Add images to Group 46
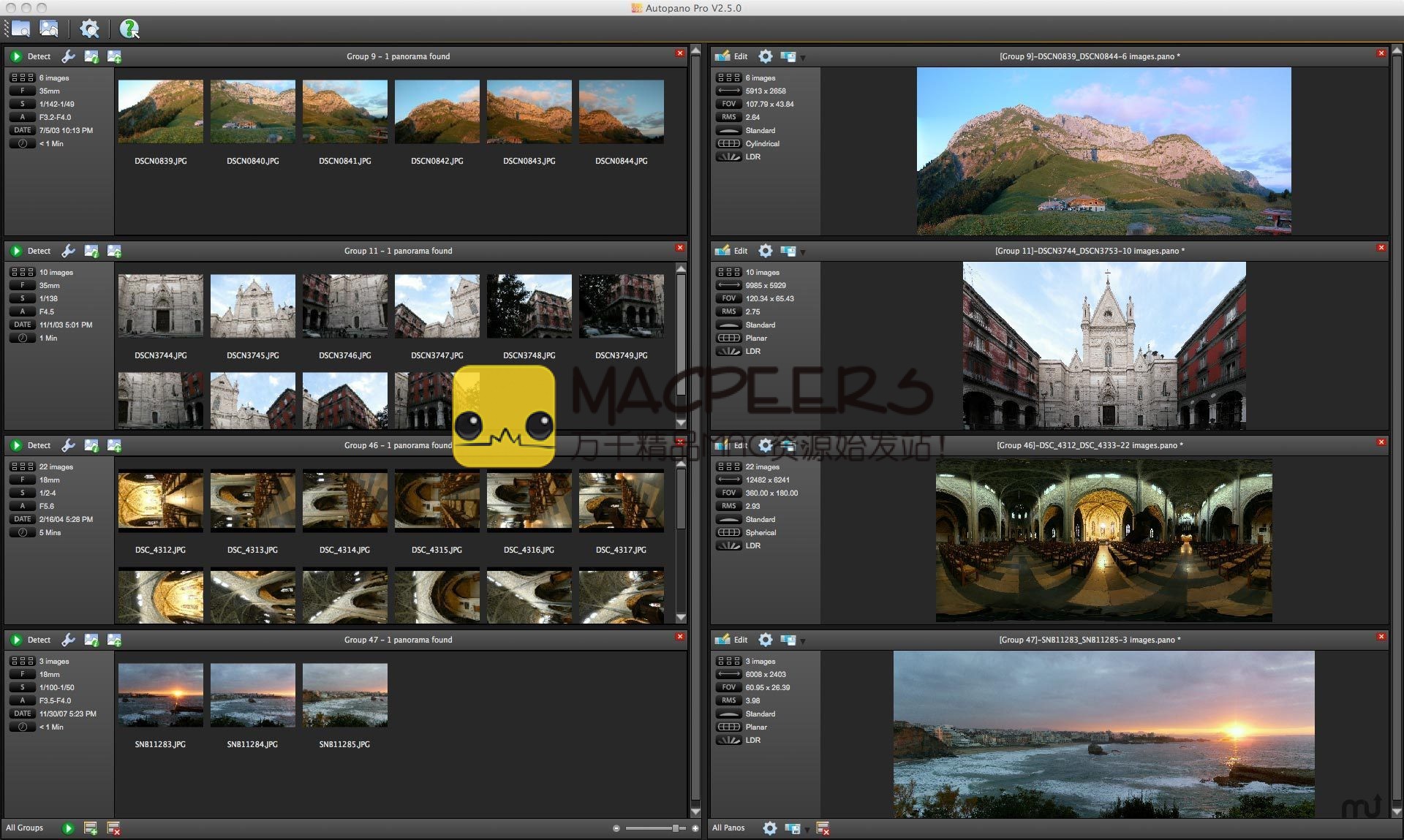 pyautogui.click(x=114, y=445)
